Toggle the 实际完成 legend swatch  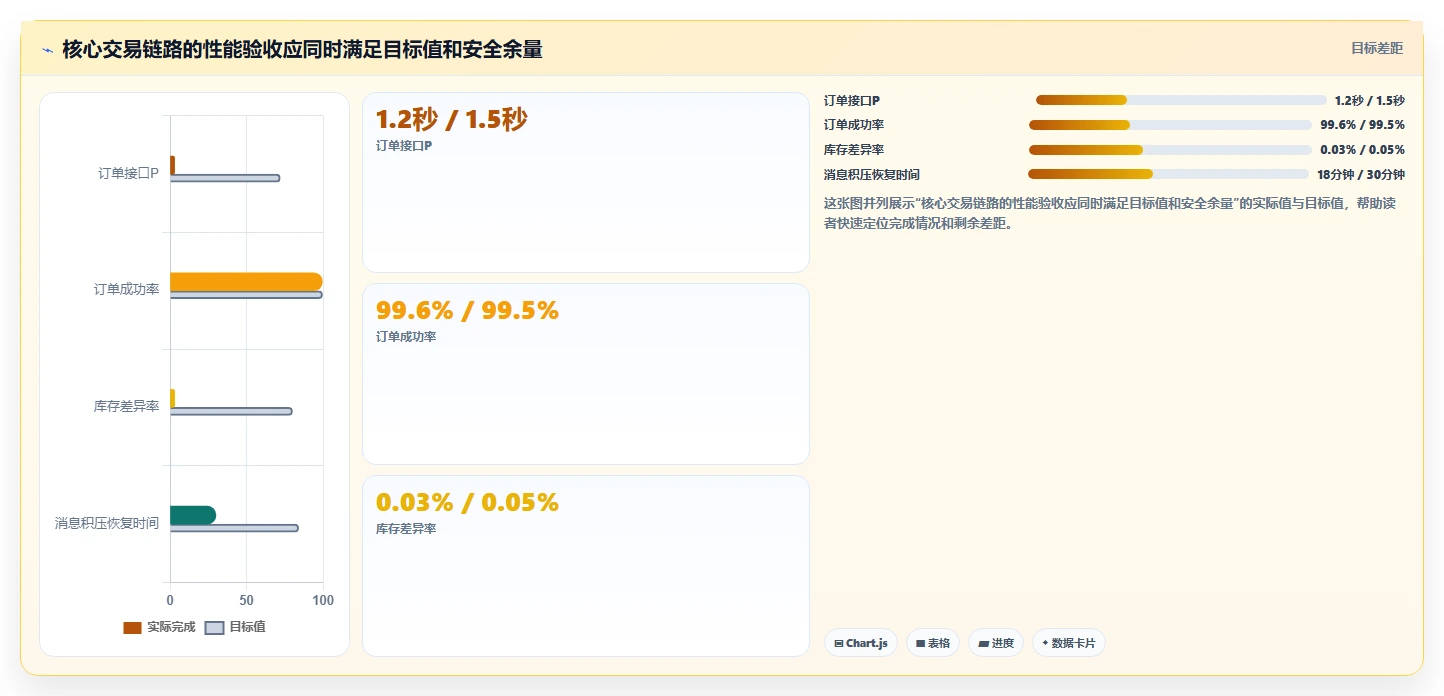[132, 628]
